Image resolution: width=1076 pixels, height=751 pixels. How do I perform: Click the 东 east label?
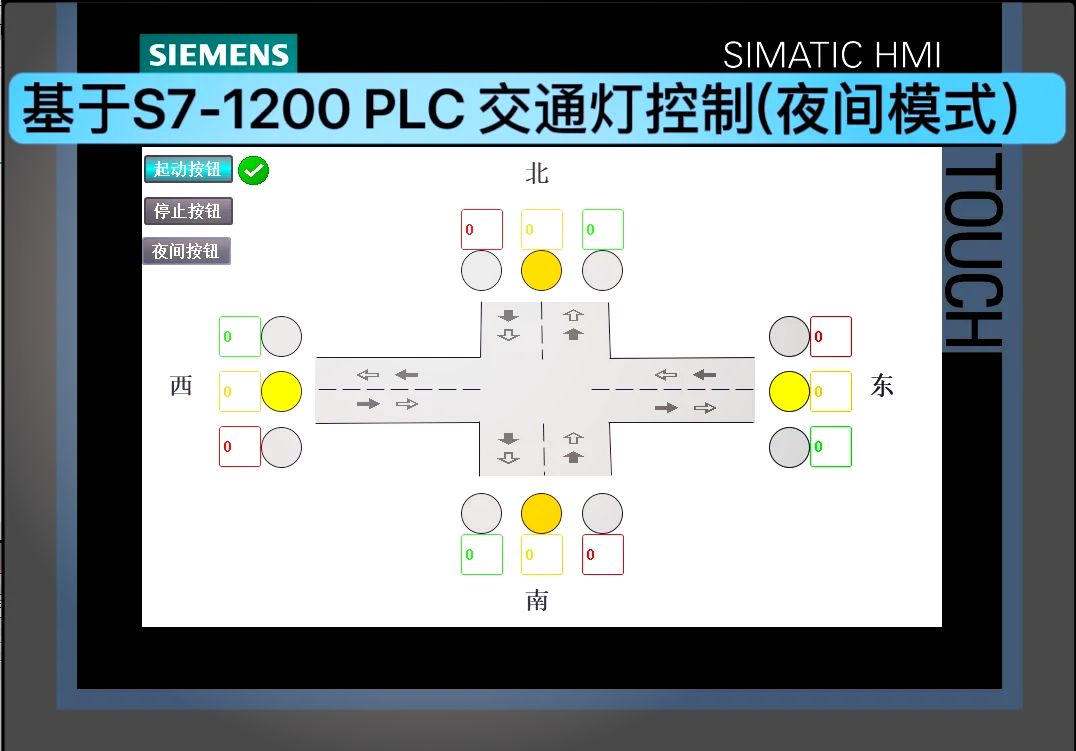(x=882, y=386)
